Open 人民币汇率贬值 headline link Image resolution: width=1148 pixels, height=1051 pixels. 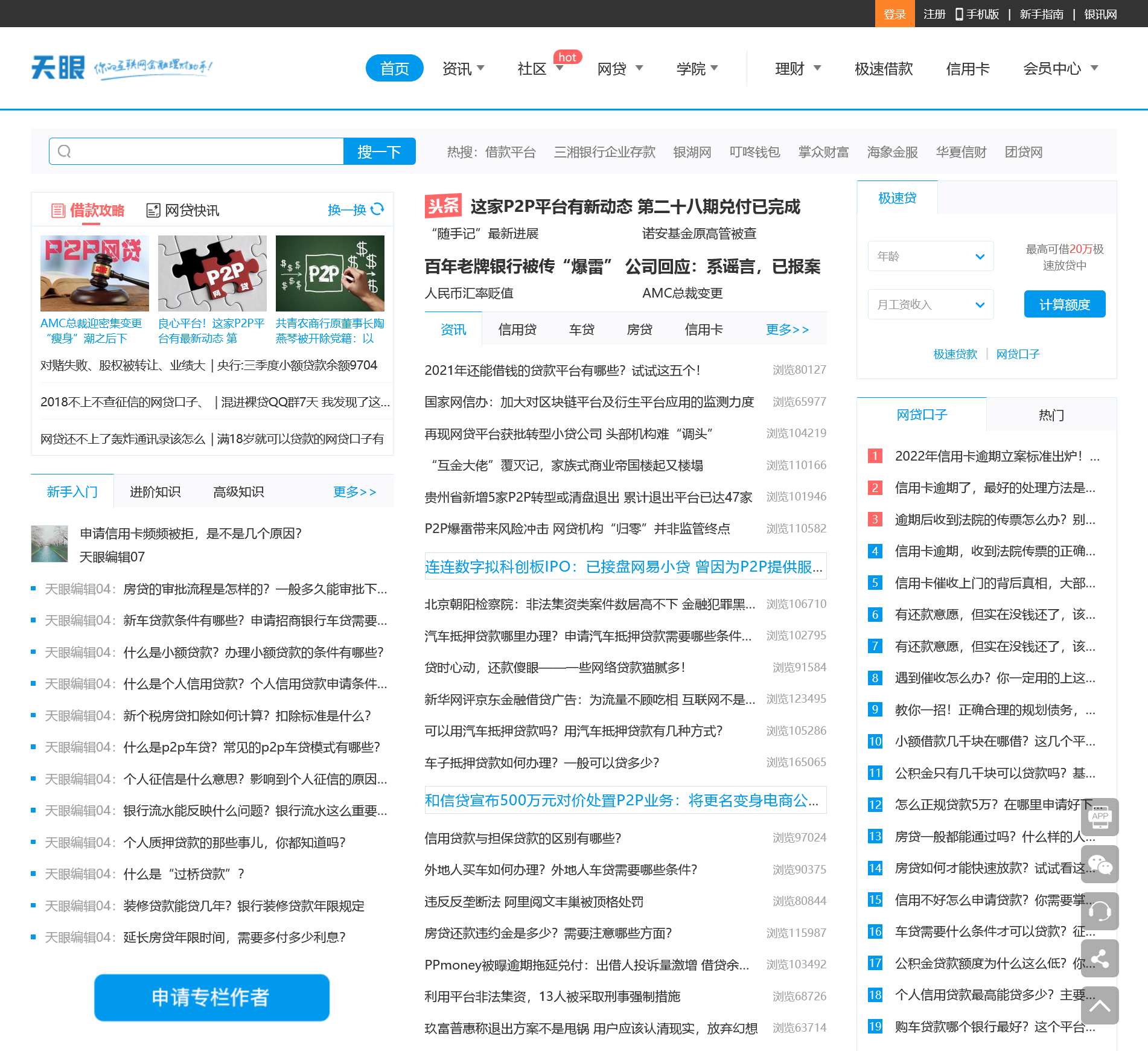coord(469,293)
